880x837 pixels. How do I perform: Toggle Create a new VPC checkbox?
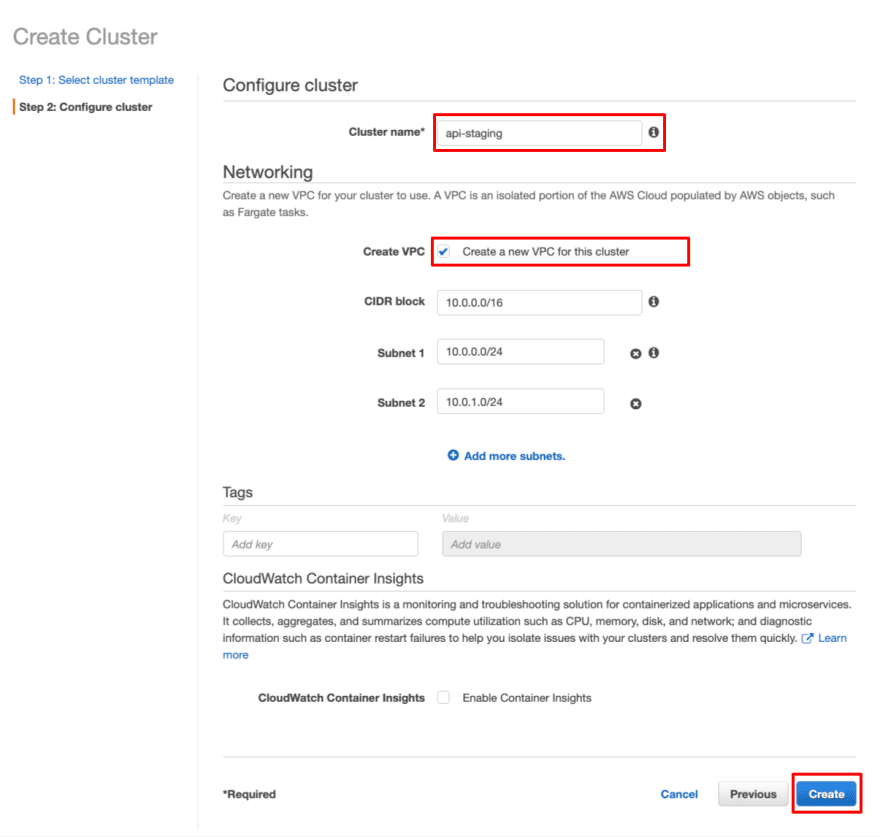tap(443, 251)
